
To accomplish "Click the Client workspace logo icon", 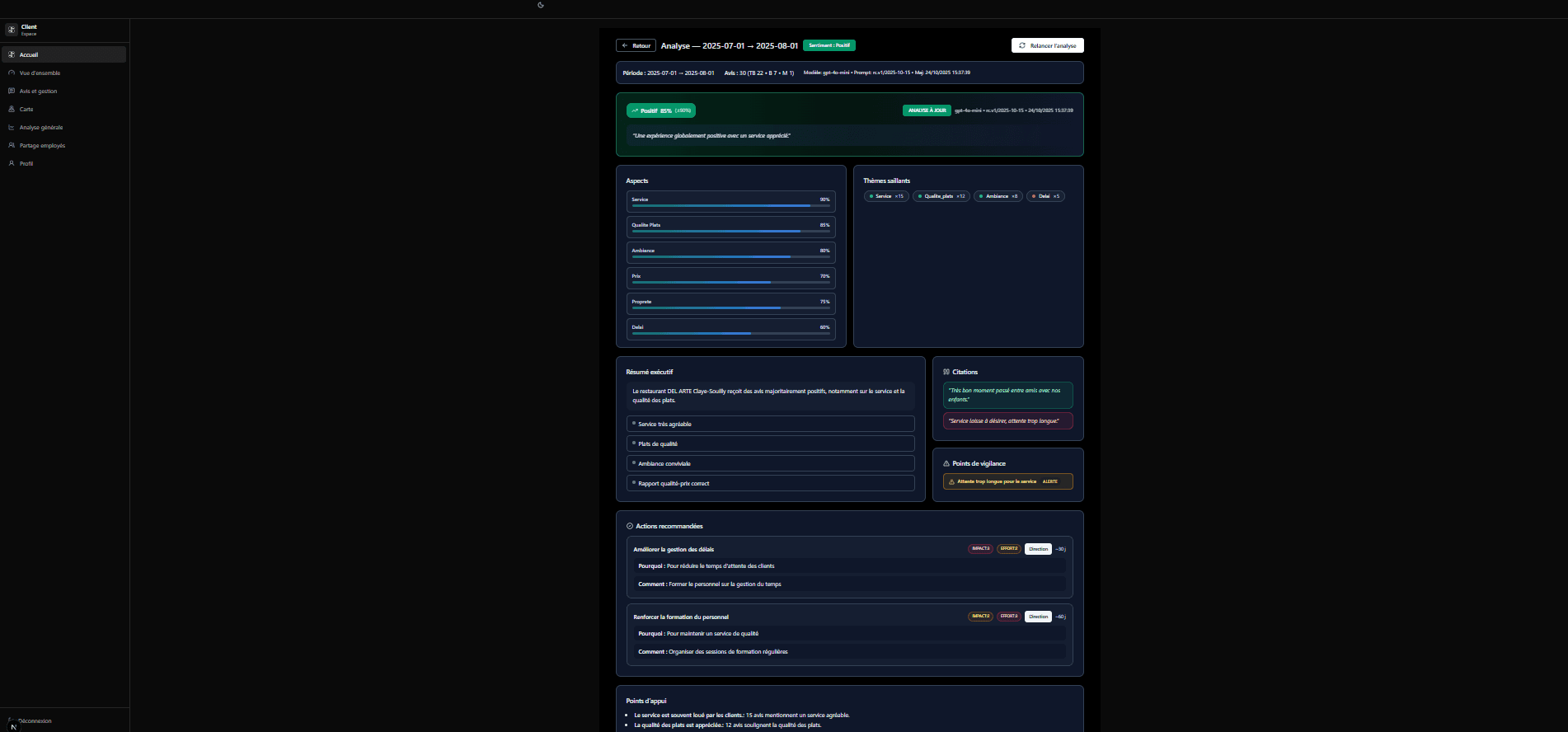I will click(x=12, y=30).
